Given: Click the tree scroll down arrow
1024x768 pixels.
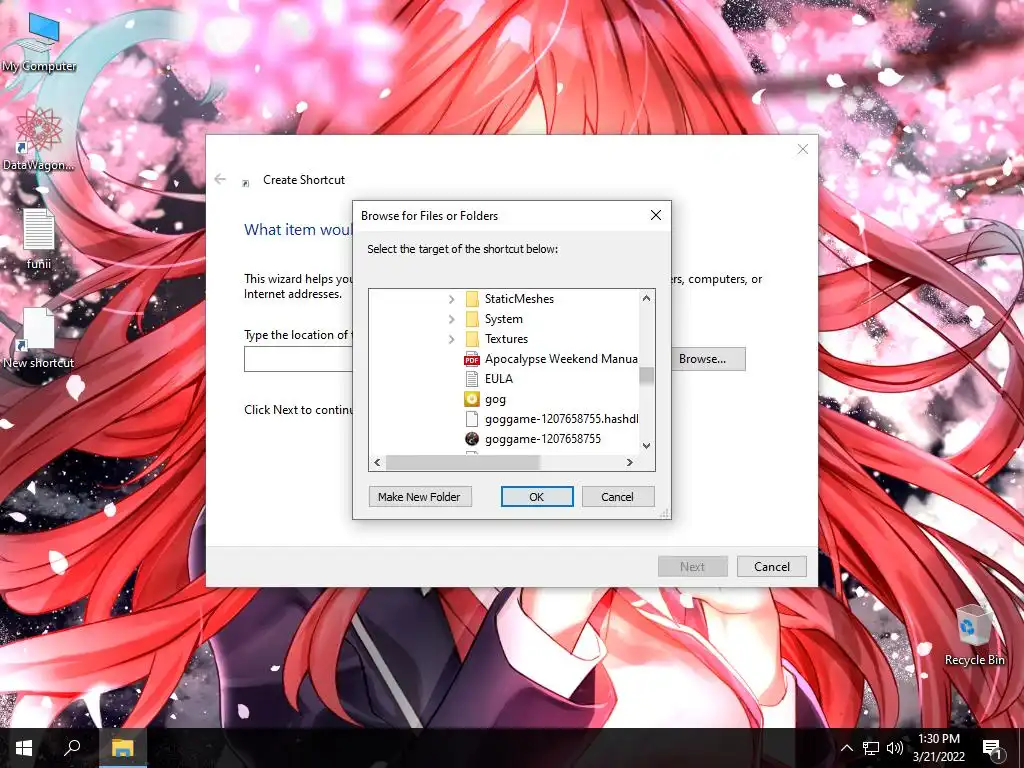Looking at the screenshot, I should click(647, 446).
